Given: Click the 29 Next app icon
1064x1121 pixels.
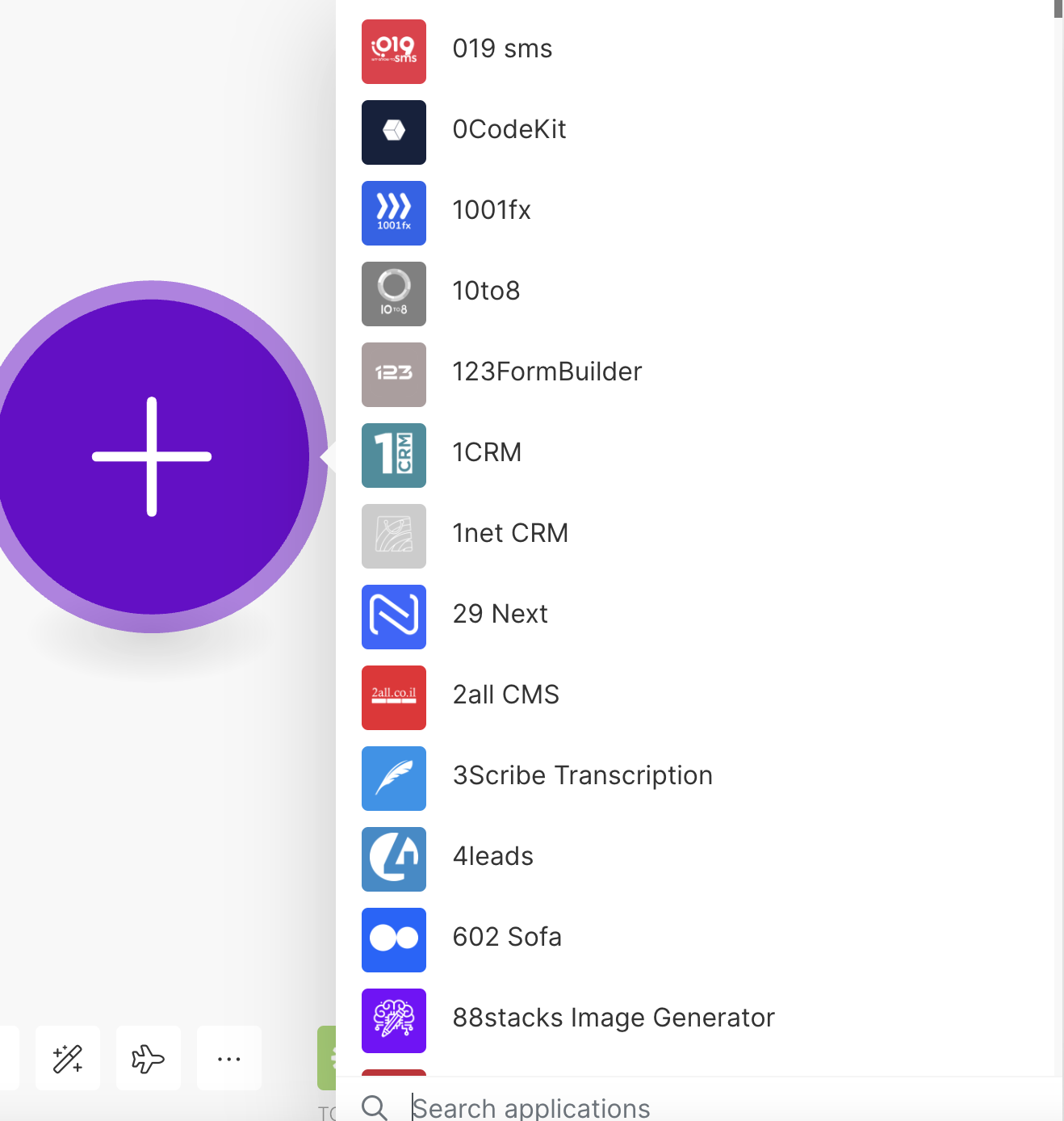Looking at the screenshot, I should (x=394, y=617).
